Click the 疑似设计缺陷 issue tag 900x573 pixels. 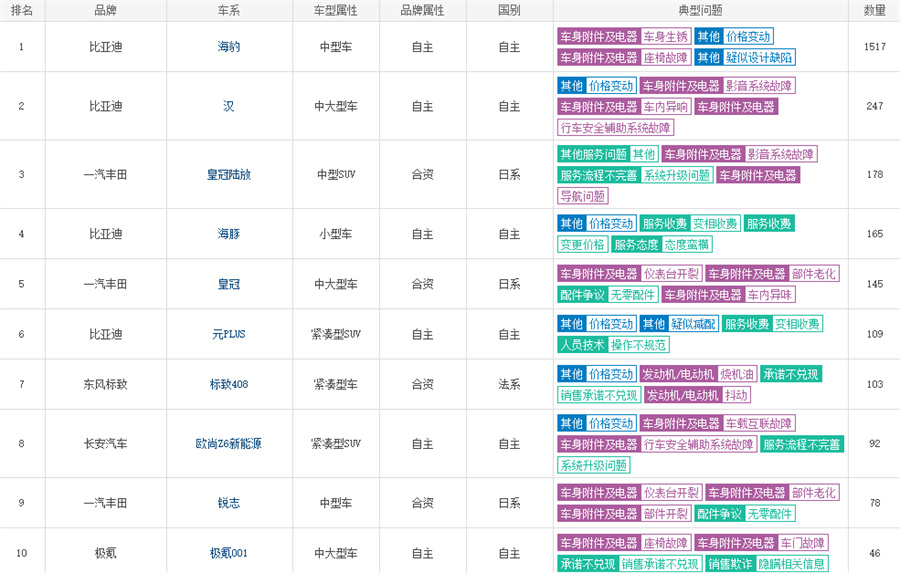point(758,57)
